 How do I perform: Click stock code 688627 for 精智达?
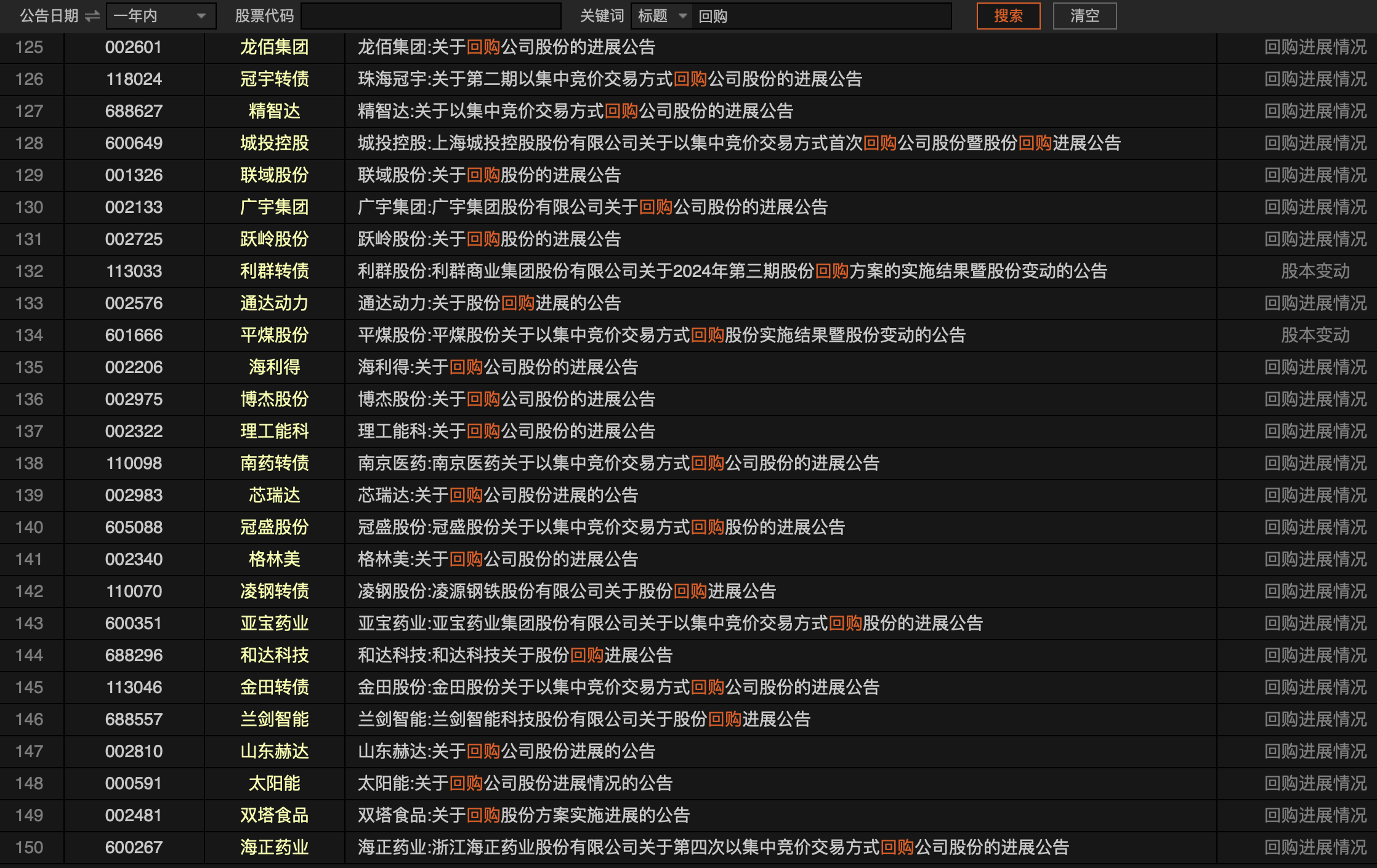tap(134, 111)
